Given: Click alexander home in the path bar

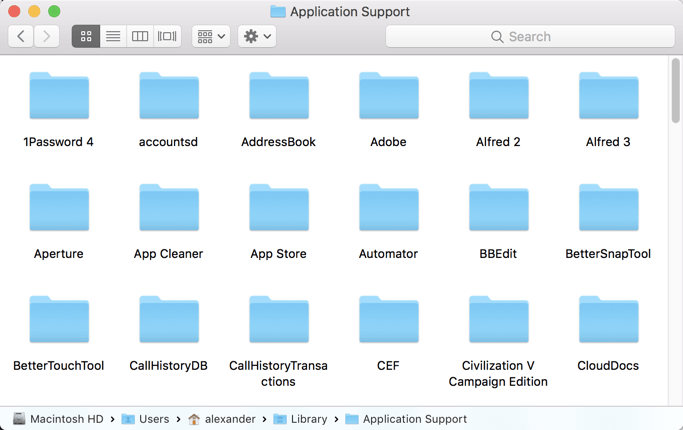Looking at the screenshot, I should (222, 419).
